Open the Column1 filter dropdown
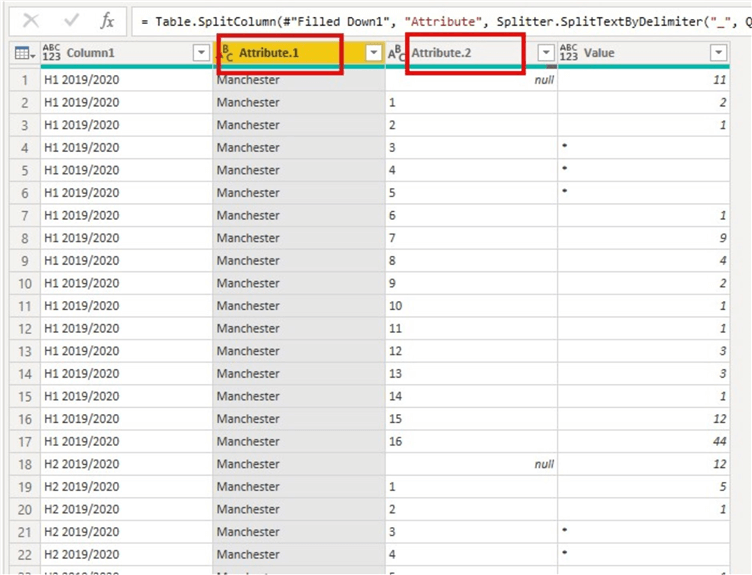 [x=200, y=53]
